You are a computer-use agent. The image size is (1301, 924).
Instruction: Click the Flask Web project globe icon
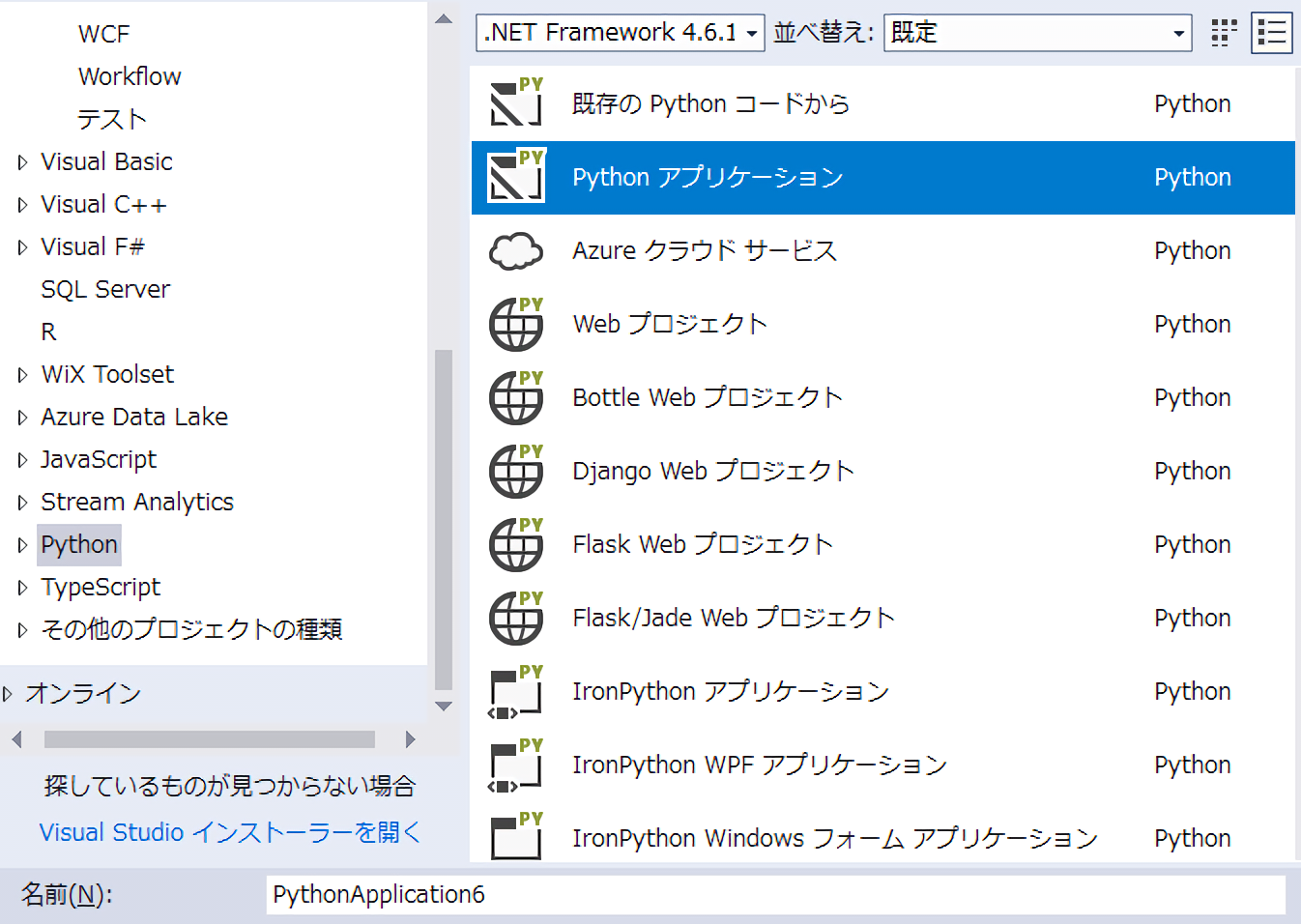516,545
